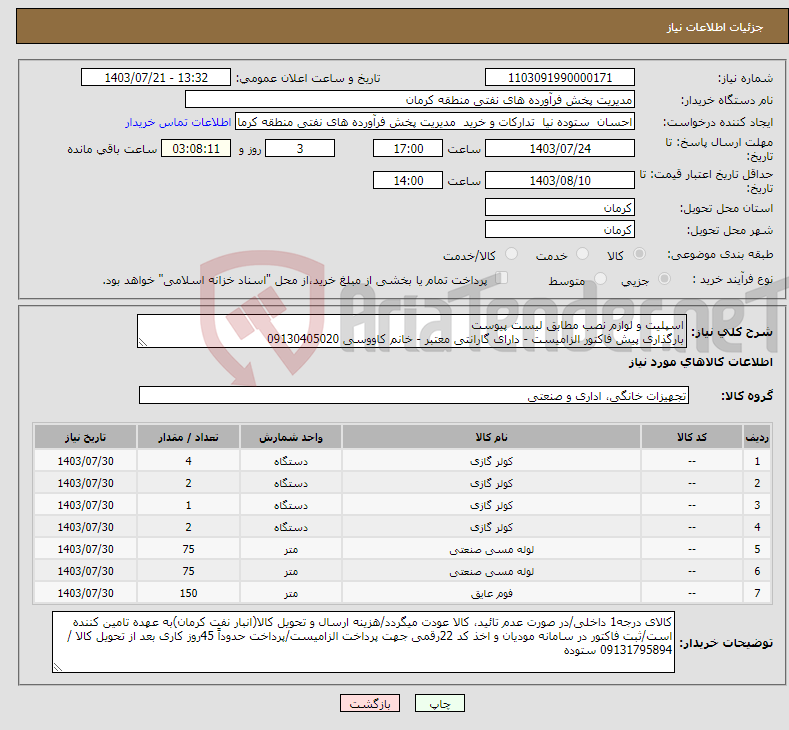The width and height of the screenshot is (789, 730).
Task: Click need date 1403/07/30 in row 2
Action: (x=86, y=483)
